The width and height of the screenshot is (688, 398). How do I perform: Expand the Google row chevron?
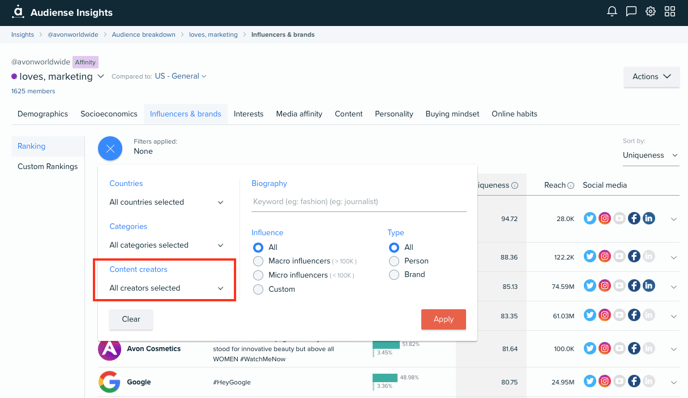pyautogui.click(x=674, y=383)
